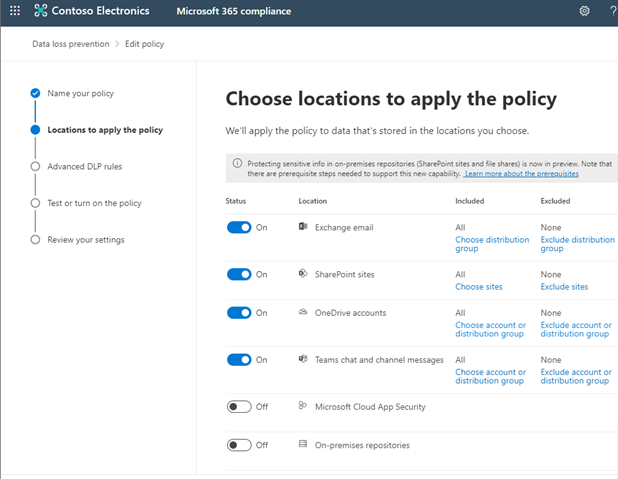Click the On-premises repositories icon
Image resolution: width=618 pixels, height=479 pixels.
tap(303, 444)
